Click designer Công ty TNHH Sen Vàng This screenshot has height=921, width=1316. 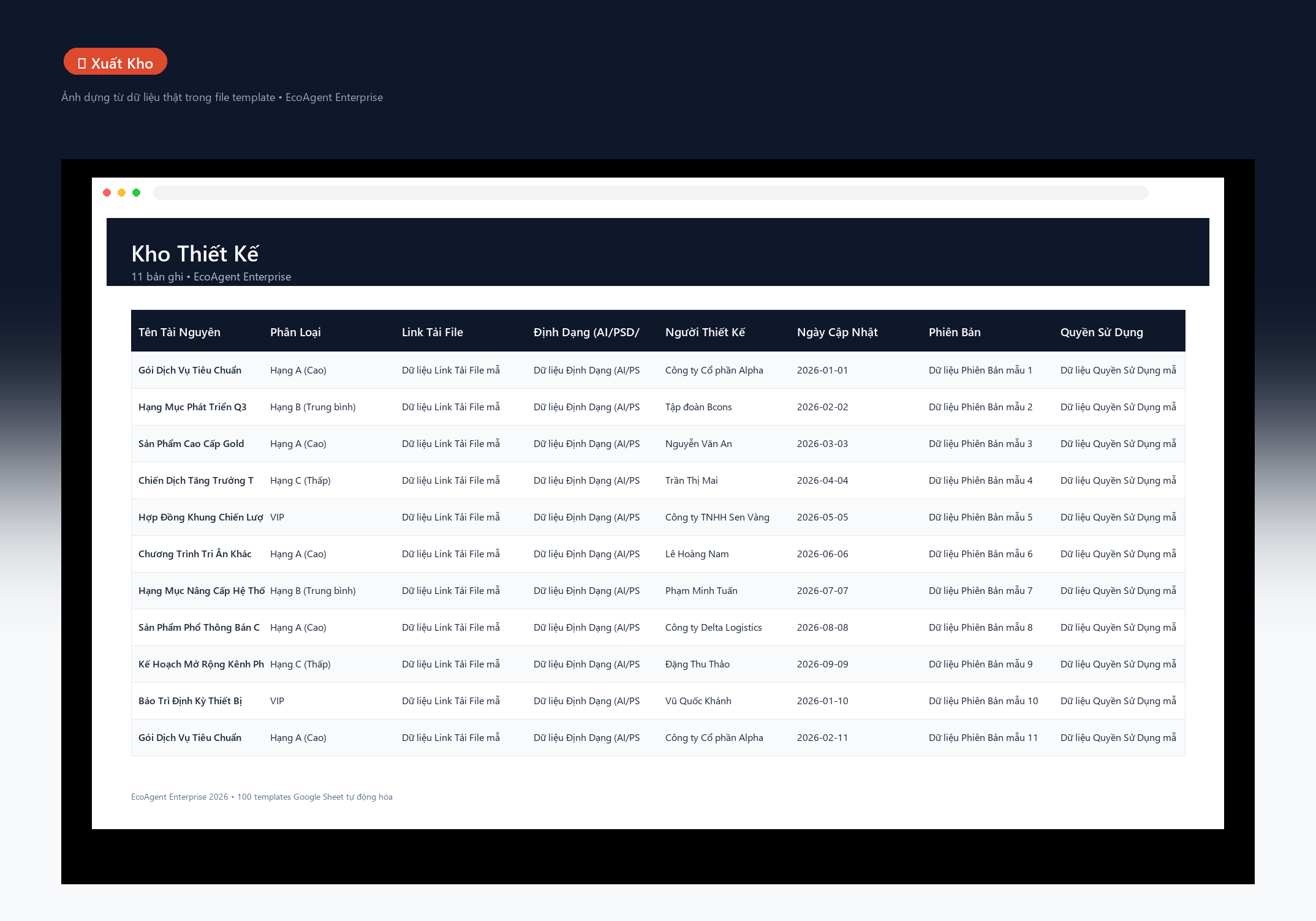[x=717, y=517]
